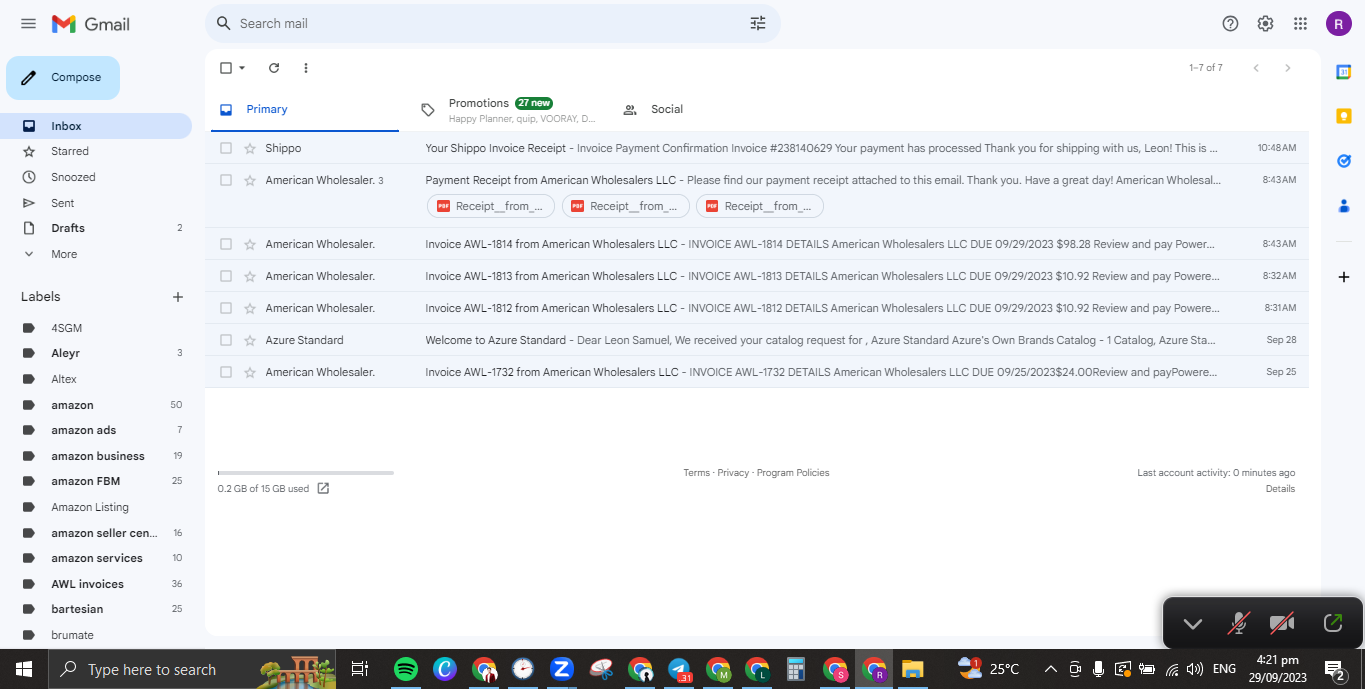This screenshot has height=689, width=1365.
Task: Click the storage usage progress bar
Action: pyautogui.click(x=305, y=473)
